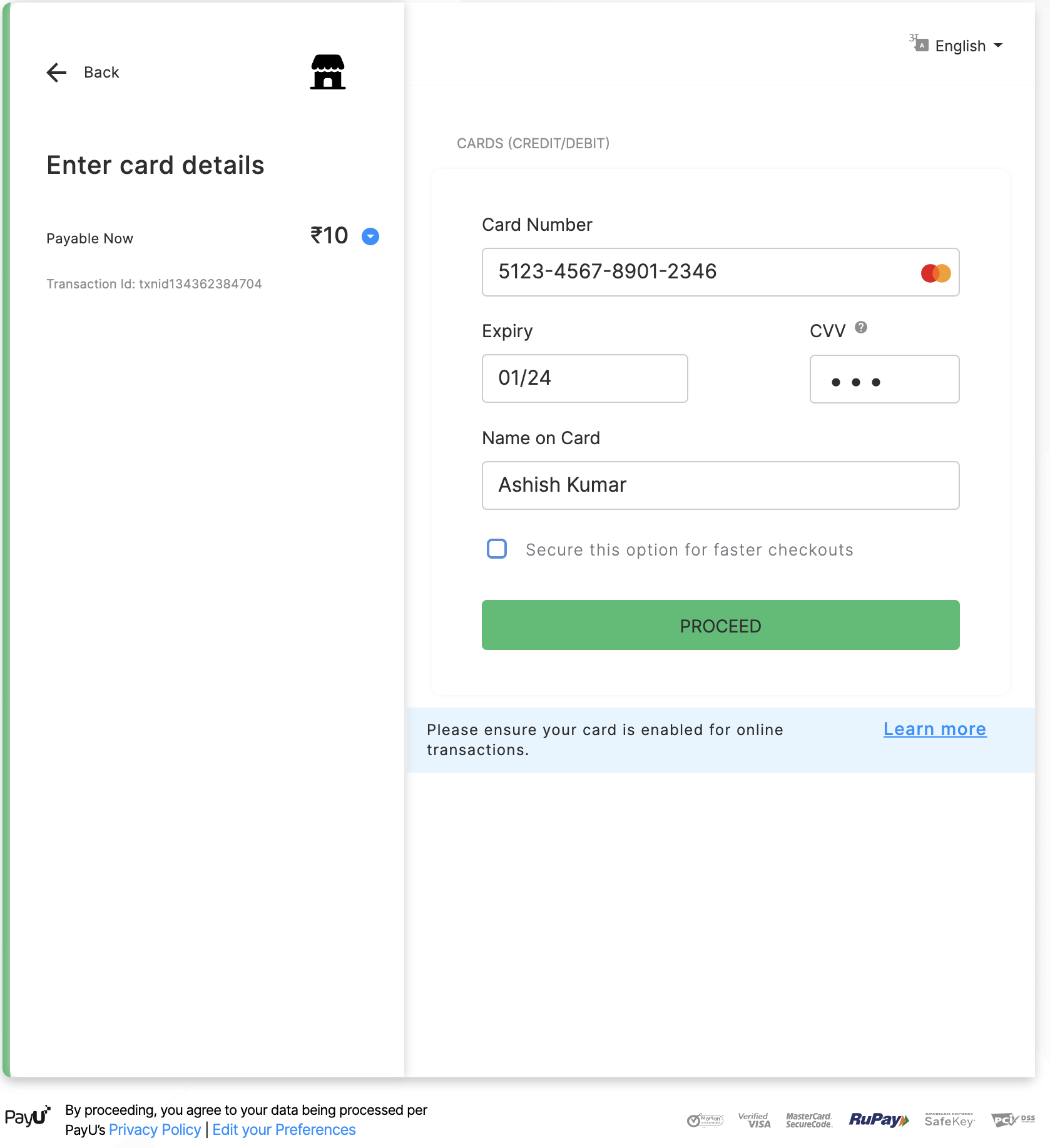Click the MasterCard SecureCode badge
The height and width of the screenshot is (1148, 1050).
809,1120
